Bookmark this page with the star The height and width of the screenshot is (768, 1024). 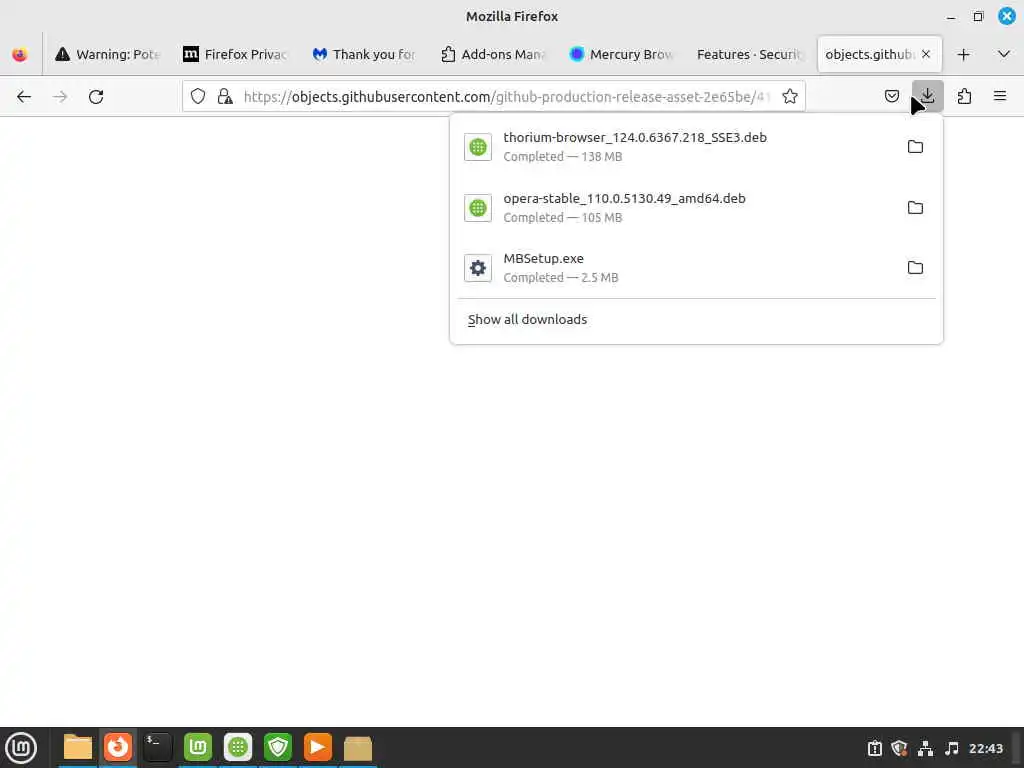[x=790, y=97]
